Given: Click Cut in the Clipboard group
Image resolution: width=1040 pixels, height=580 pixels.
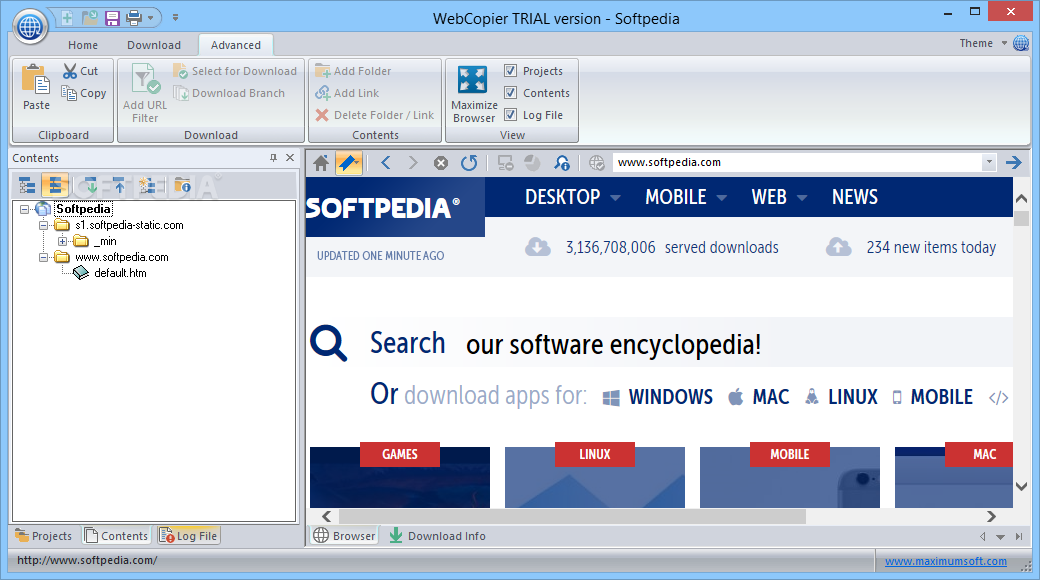Looking at the screenshot, I should click(x=81, y=71).
